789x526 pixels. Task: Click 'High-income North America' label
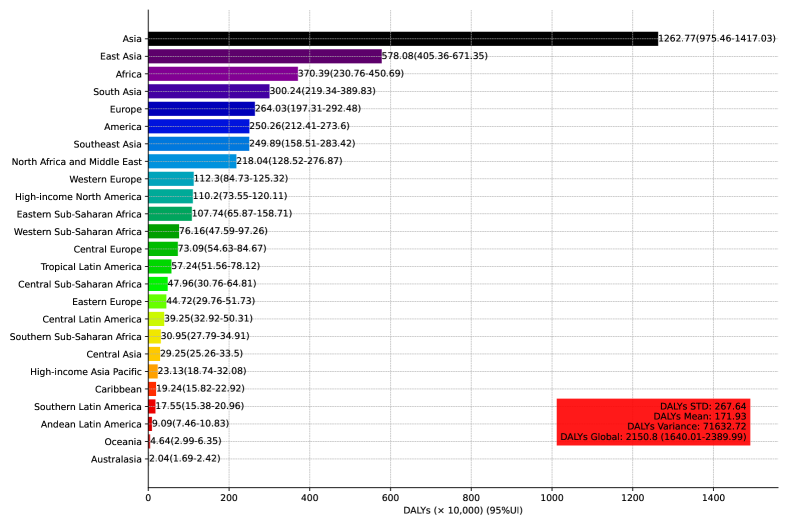tap(78, 197)
